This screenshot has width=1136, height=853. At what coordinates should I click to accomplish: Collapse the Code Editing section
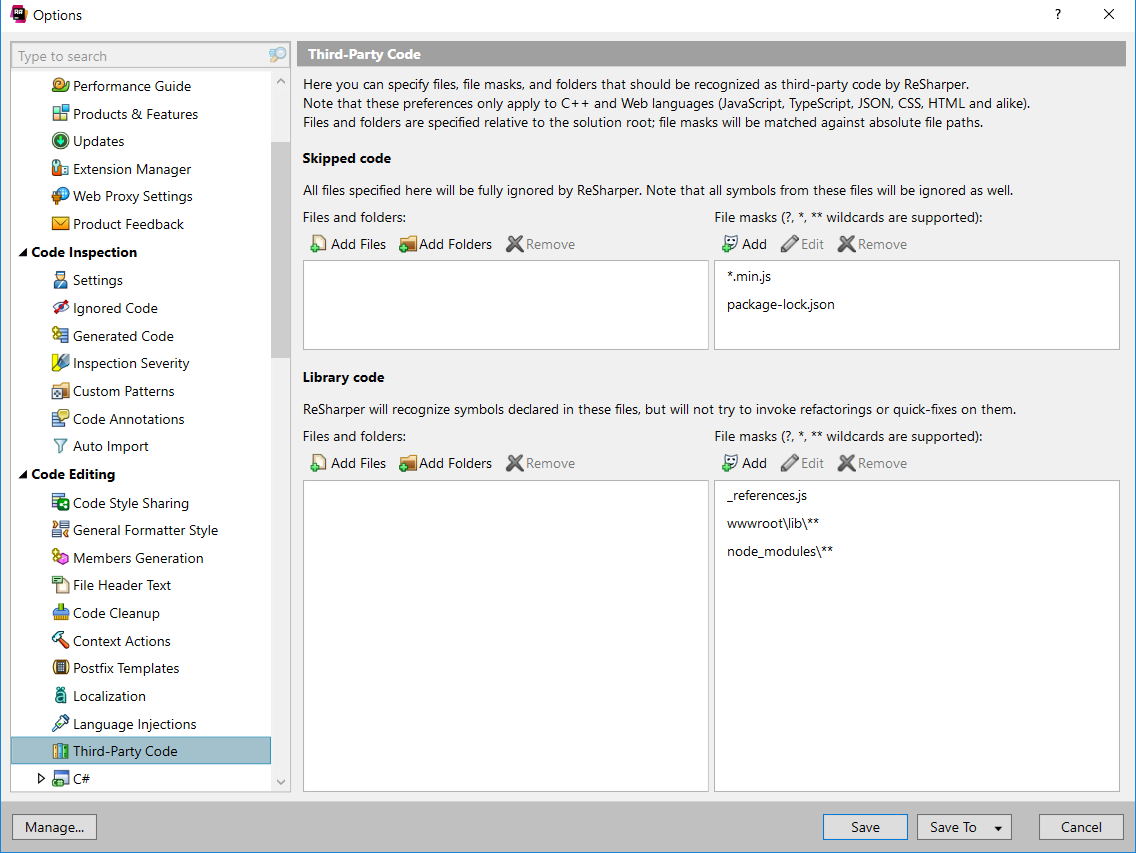[x=23, y=474]
